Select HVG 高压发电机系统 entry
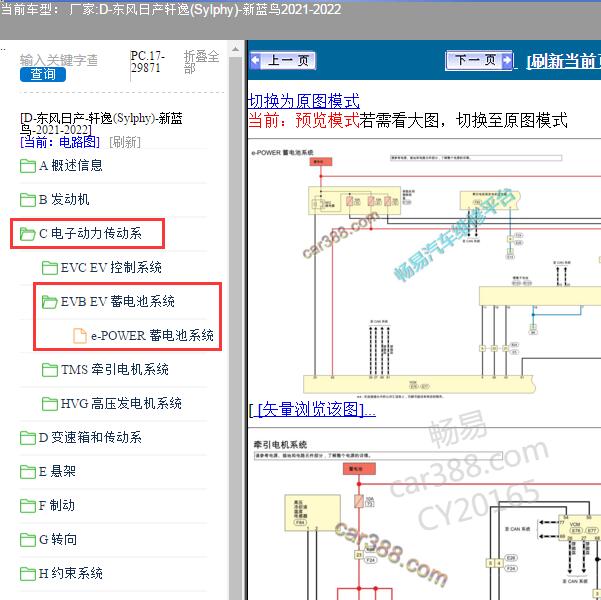 point(121,403)
